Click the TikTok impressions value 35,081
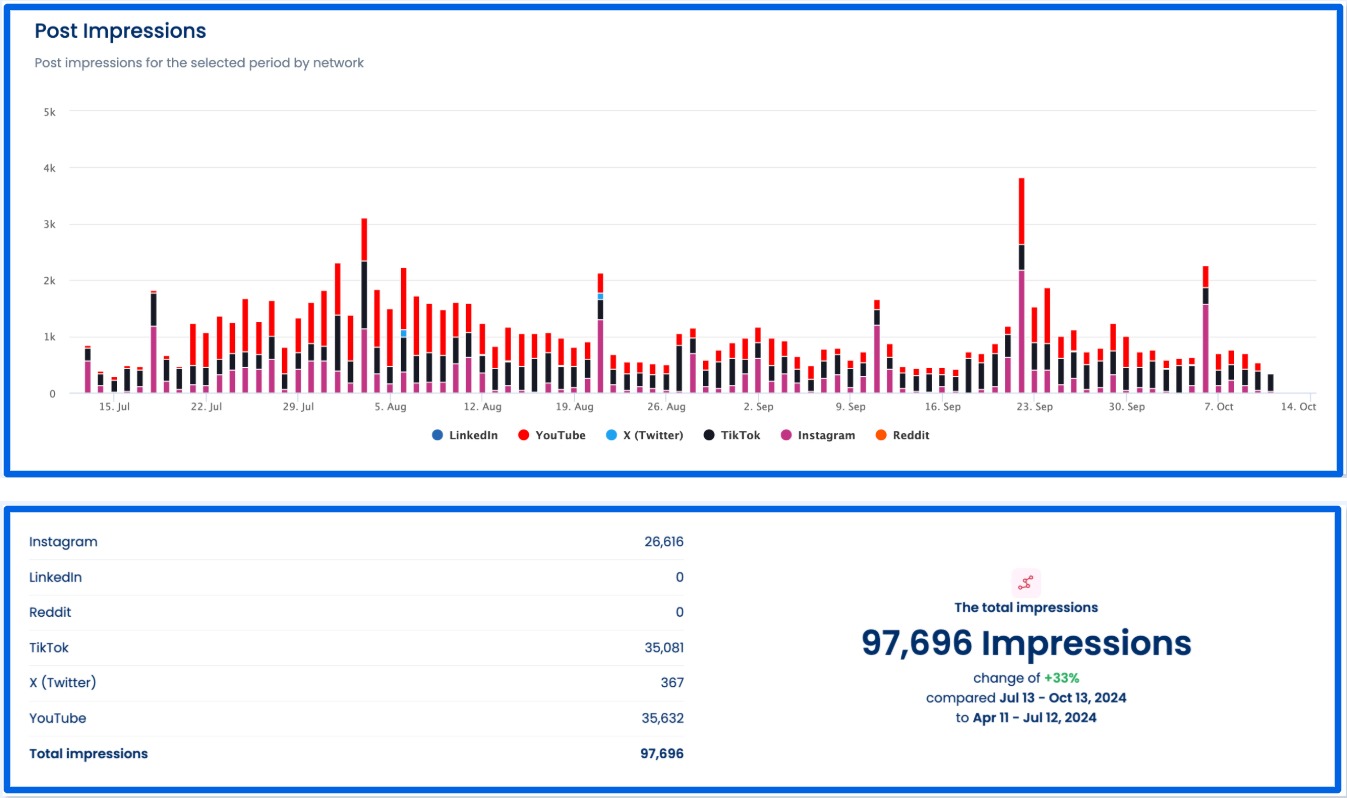The image size is (1347, 798). tap(666, 647)
